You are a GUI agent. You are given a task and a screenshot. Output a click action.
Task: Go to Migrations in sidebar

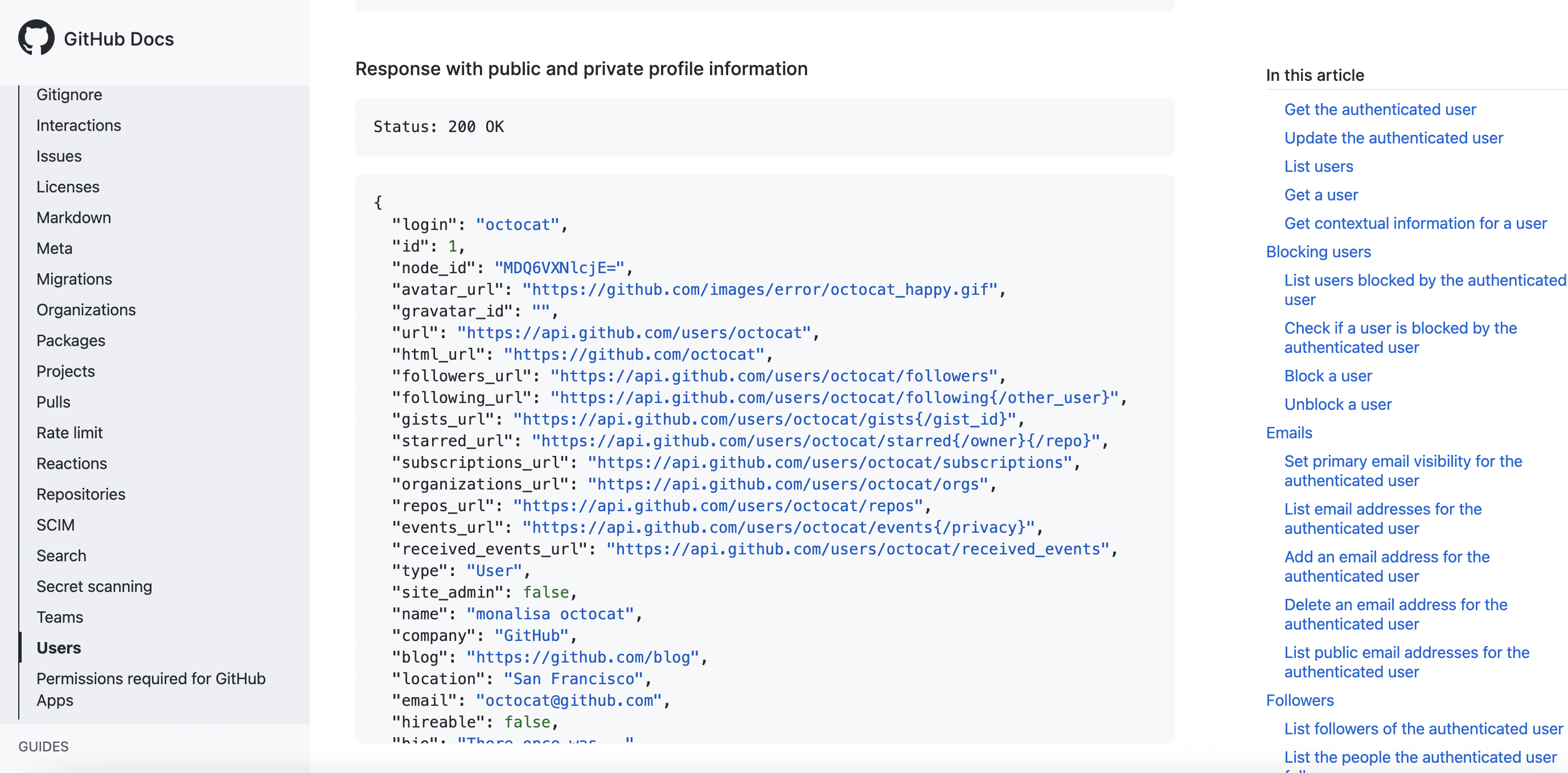(74, 279)
